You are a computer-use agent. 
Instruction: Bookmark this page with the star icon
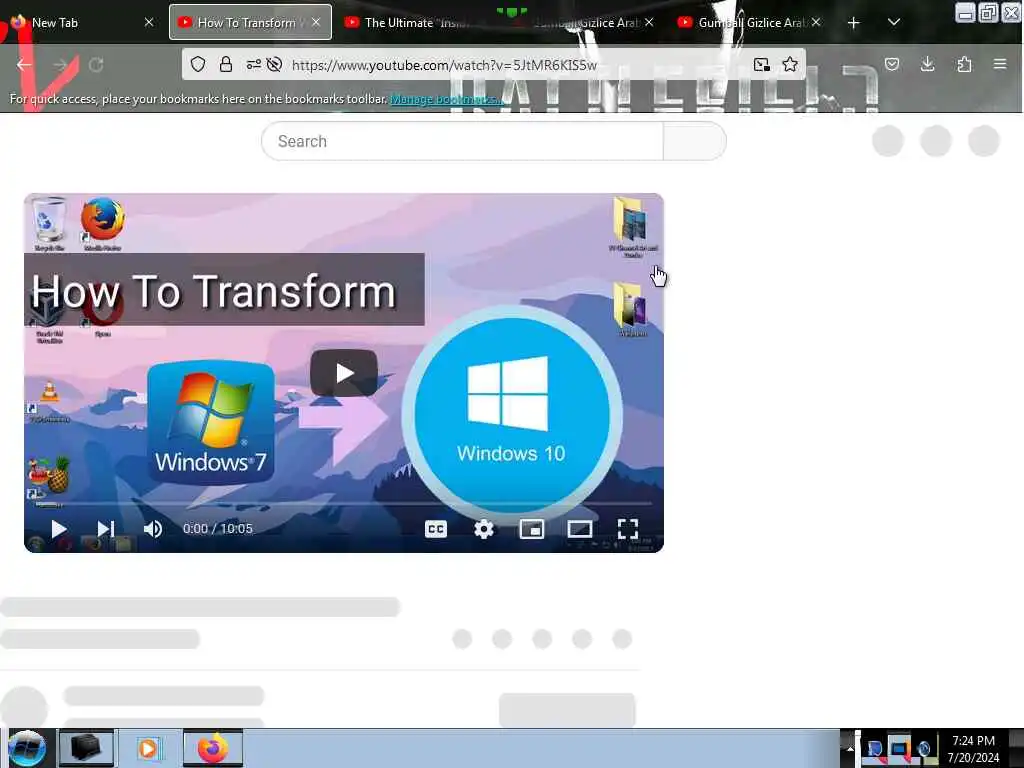point(790,64)
